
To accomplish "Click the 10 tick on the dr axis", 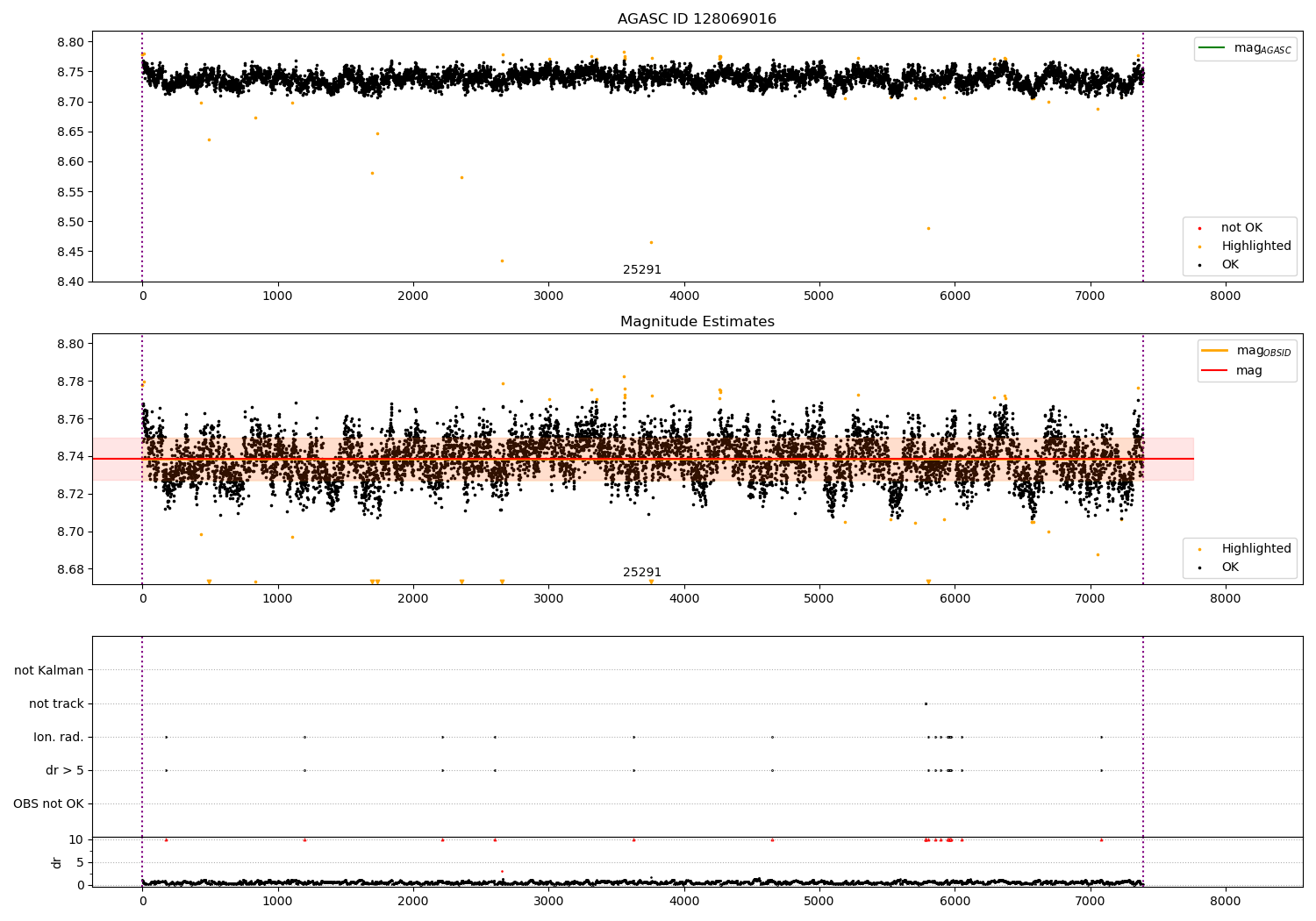I will [76, 840].
